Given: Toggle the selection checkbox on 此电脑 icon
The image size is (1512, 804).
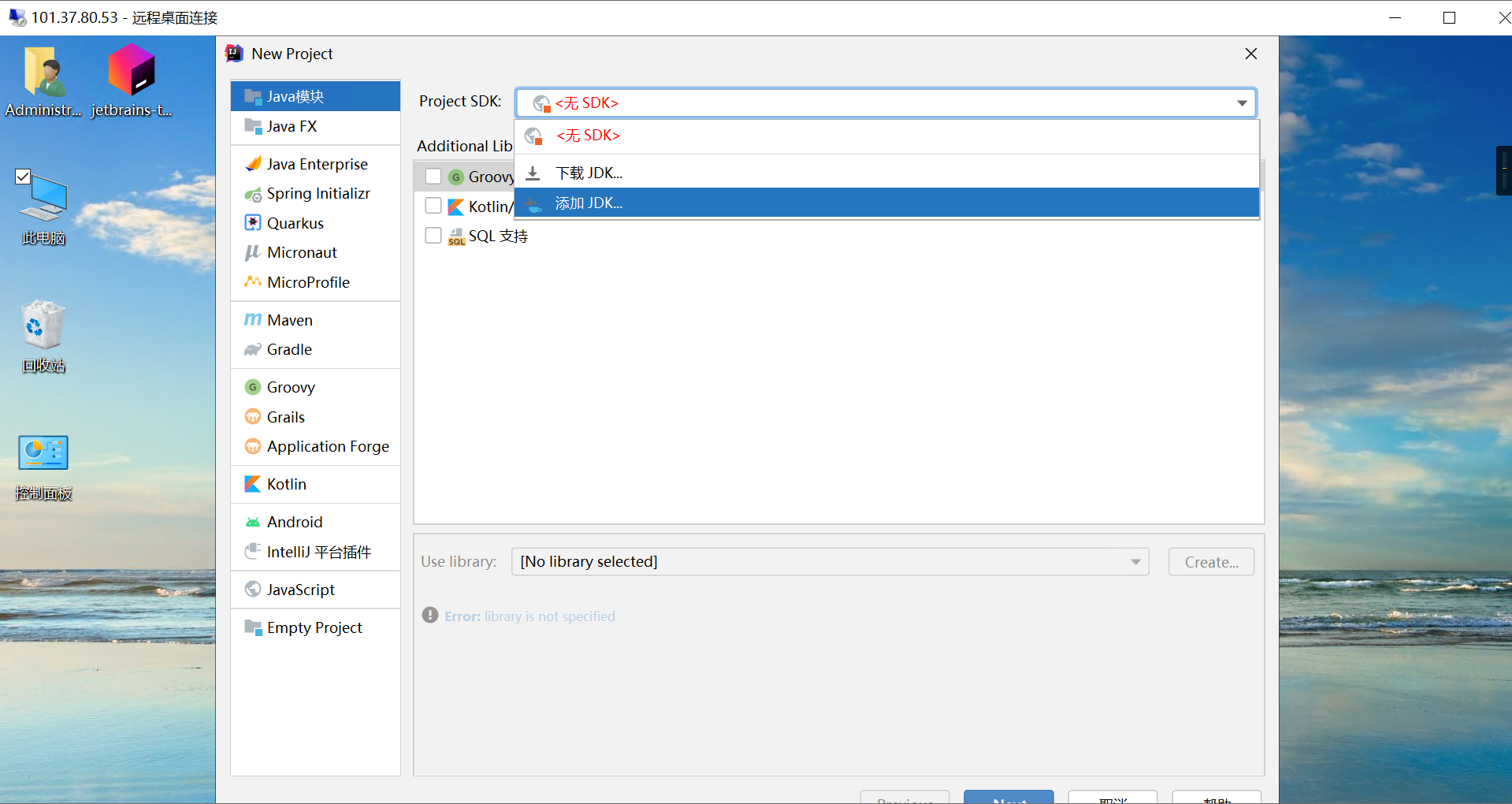Looking at the screenshot, I should [x=23, y=177].
